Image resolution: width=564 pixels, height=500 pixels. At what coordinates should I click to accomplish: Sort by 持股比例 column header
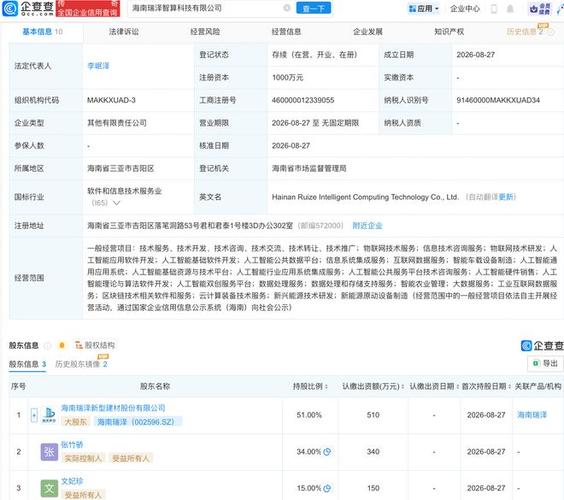(310, 387)
